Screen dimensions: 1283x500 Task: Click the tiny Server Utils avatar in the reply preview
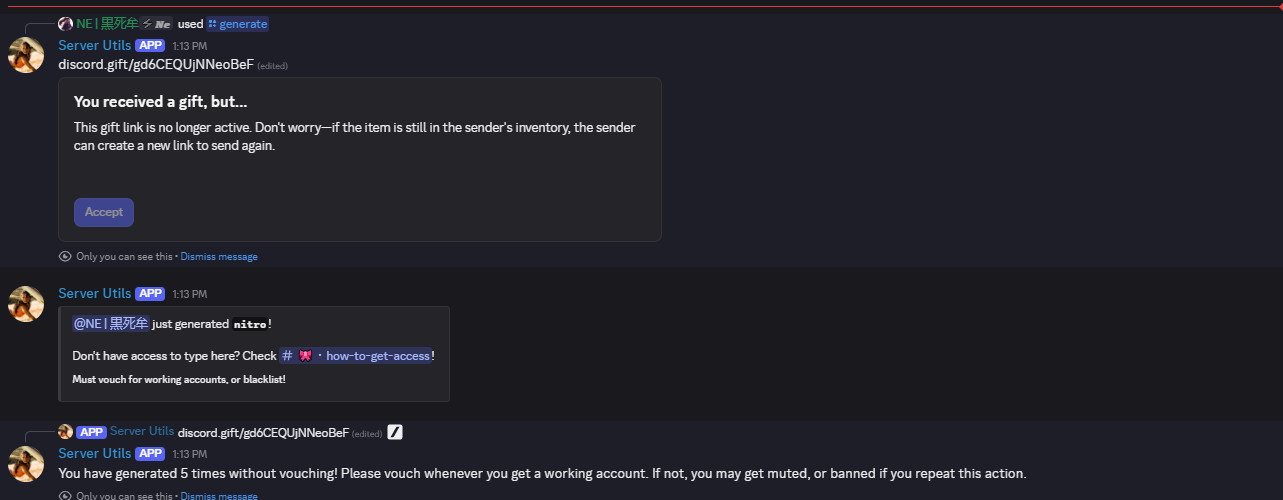pos(66,431)
